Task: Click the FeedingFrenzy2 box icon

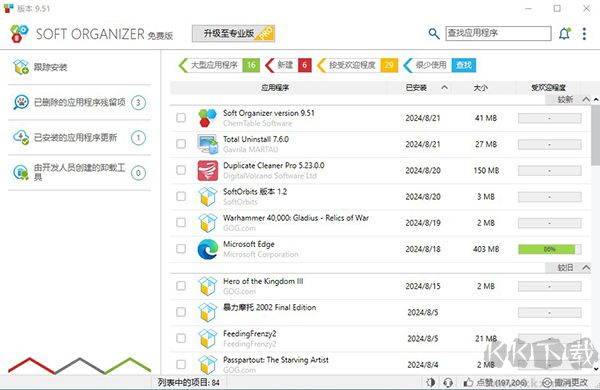Action: 208,339
